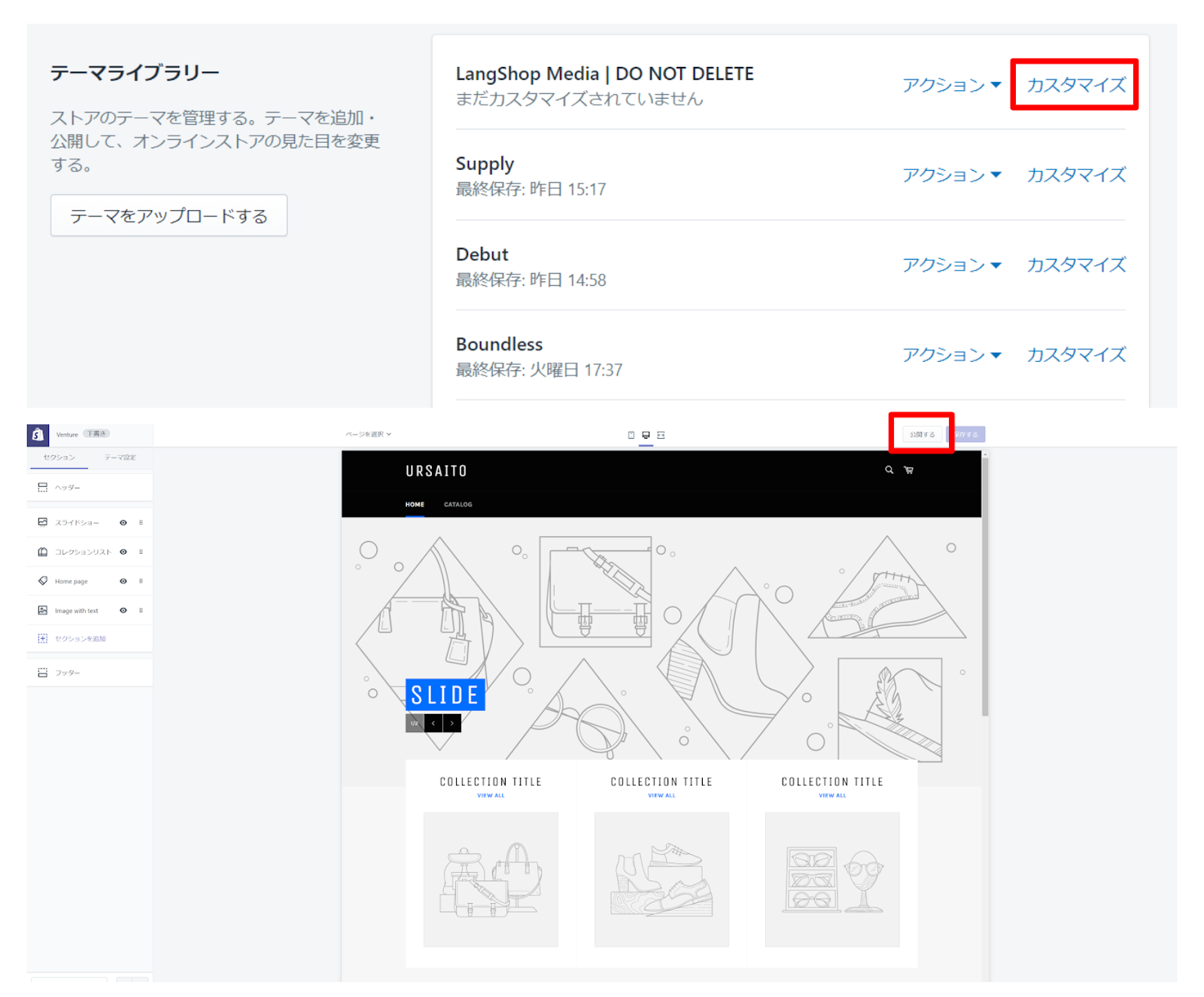Click the 下書き draft badge
This screenshot has height=997, width=1204.
pos(96,433)
